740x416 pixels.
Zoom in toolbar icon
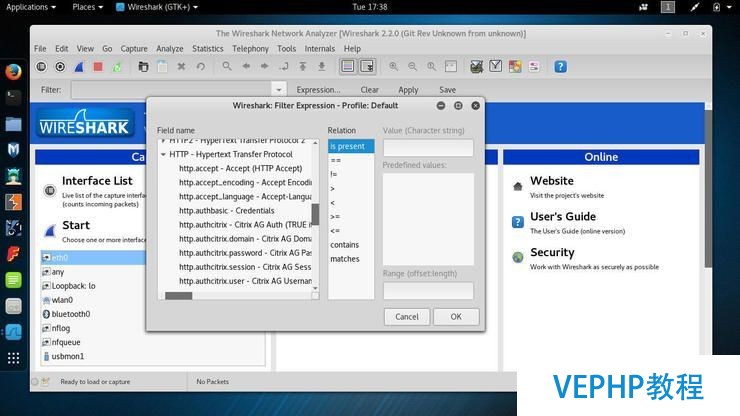393,67
